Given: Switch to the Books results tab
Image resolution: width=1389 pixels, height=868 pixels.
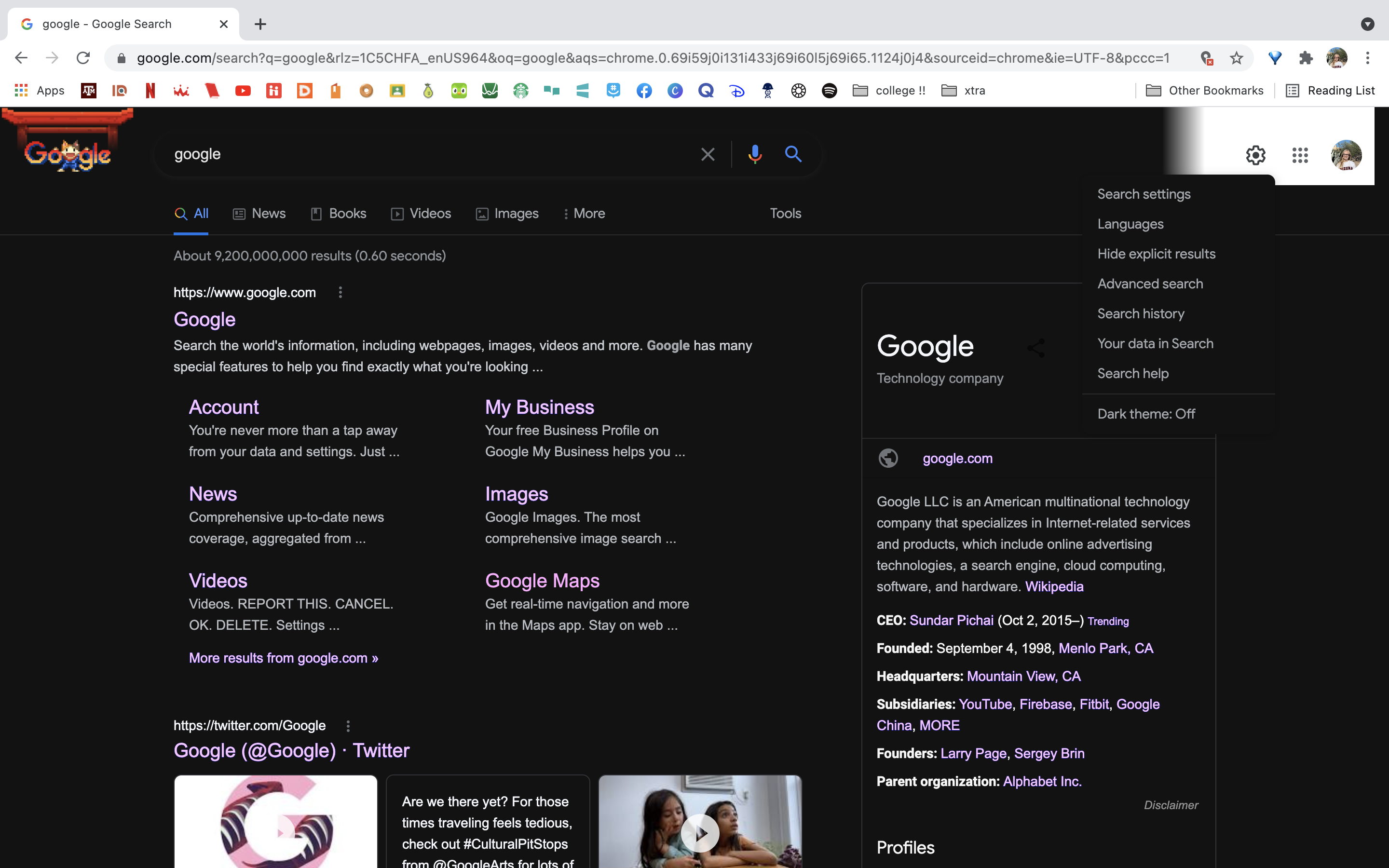Looking at the screenshot, I should (x=338, y=214).
